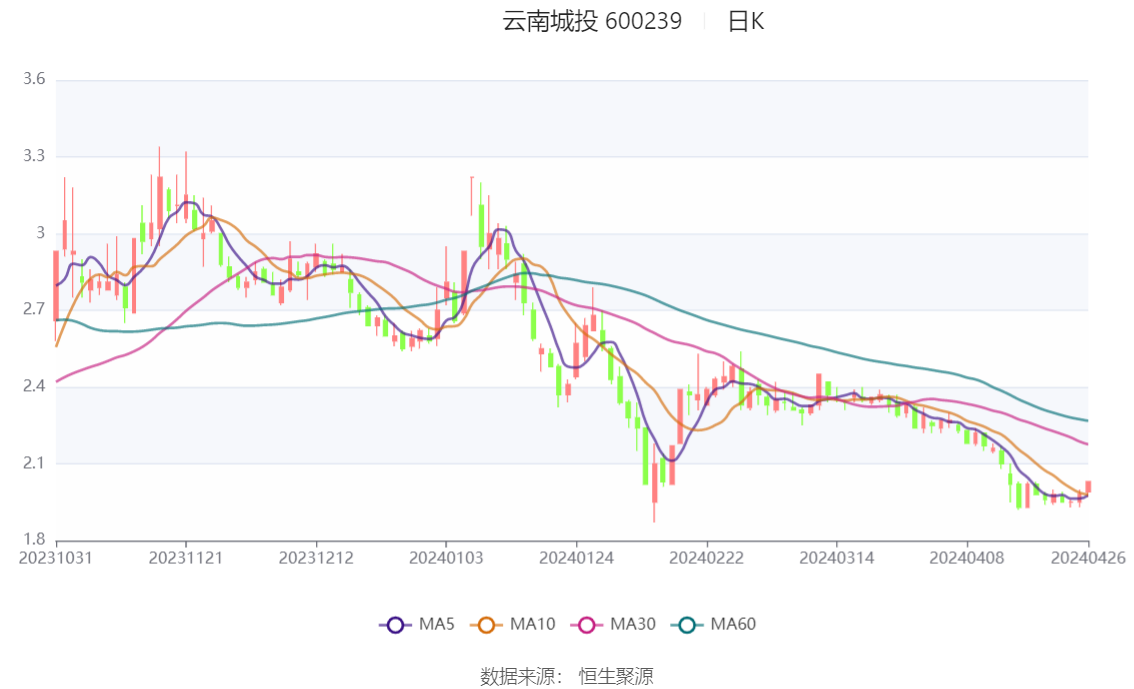The height and width of the screenshot is (689, 1134).
Task: Click the 20231121 date axis label
Action: 186,558
